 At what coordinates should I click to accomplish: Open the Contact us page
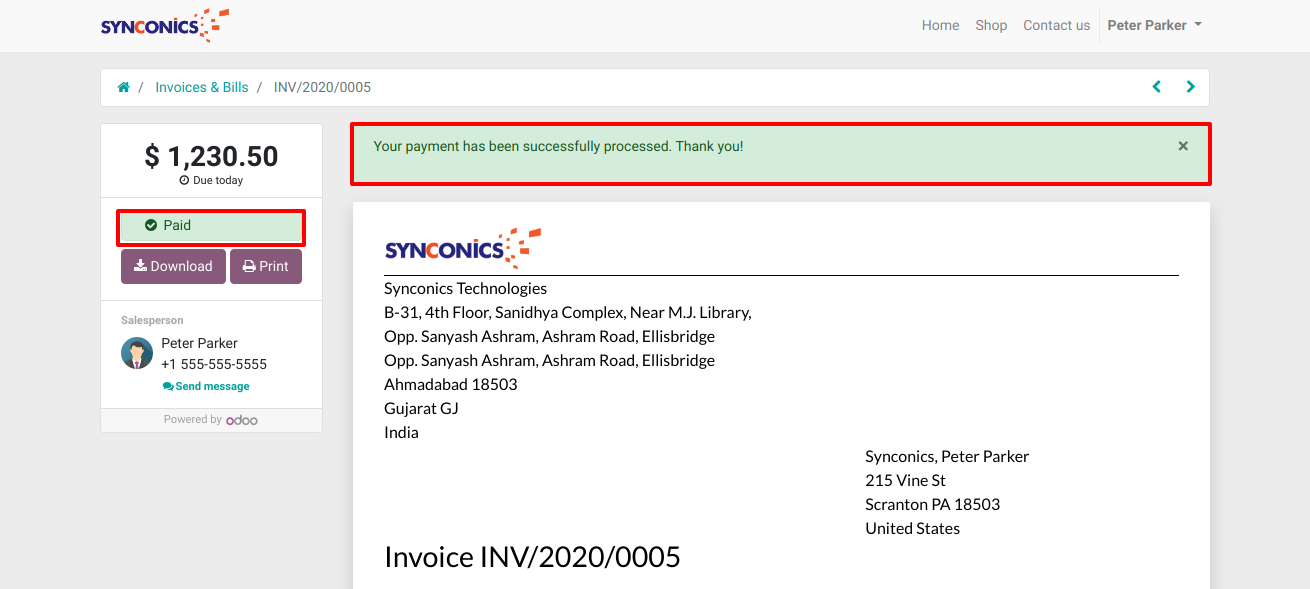1056,26
